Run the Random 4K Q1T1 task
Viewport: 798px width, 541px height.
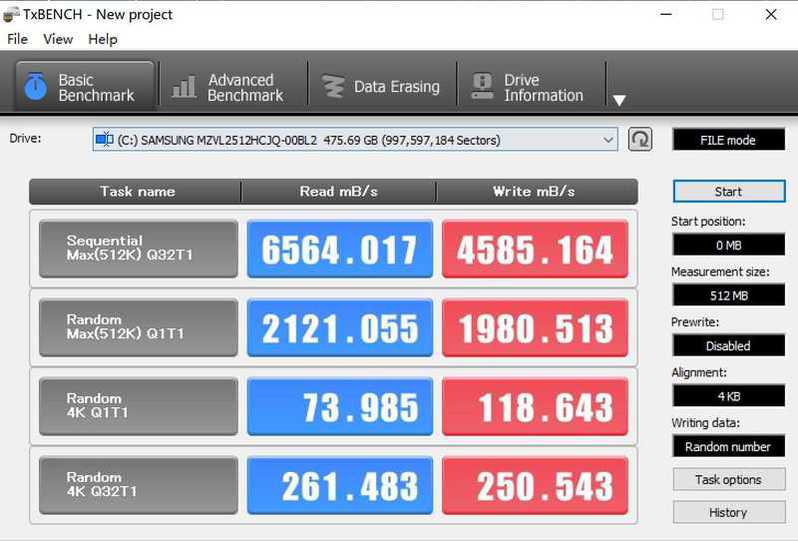point(138,406)
